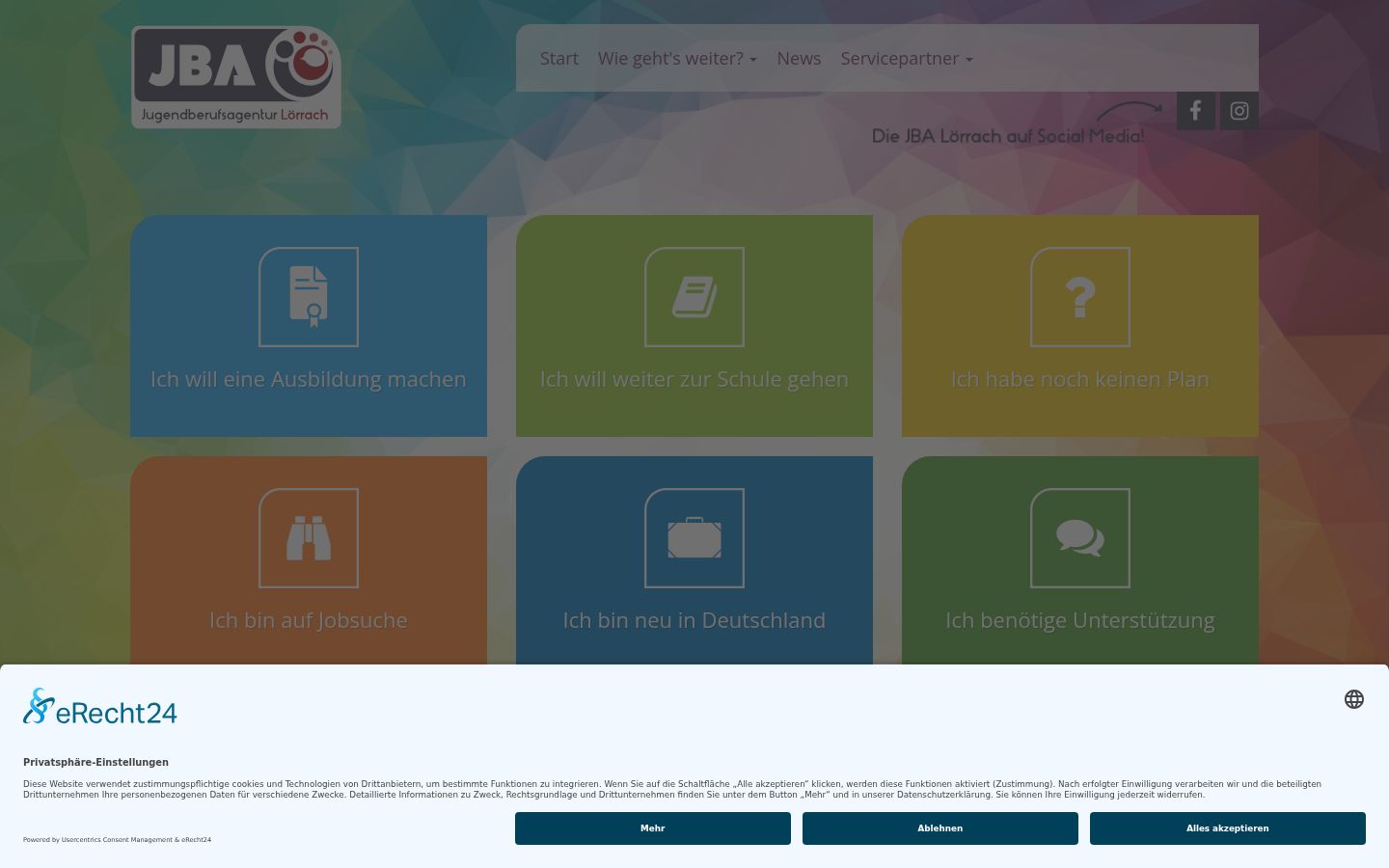Image resolution: width=1389 pixels, height=868 pixels.
Task: Open "Ich will eine Ausbildung machen" link
Action: tap(309, 380)
